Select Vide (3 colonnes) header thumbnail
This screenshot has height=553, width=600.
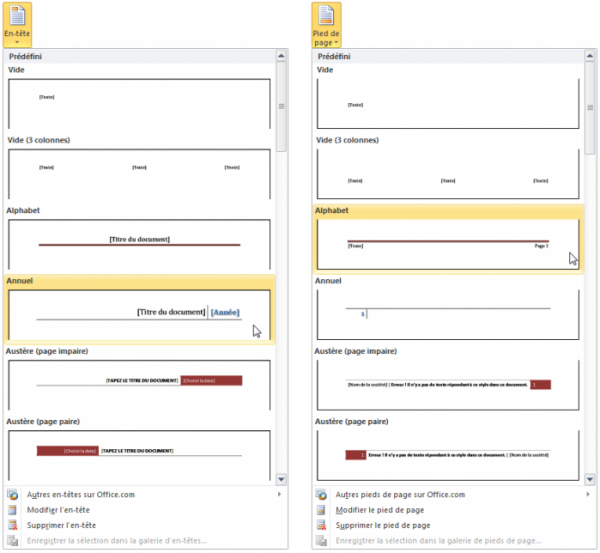coord(139,174)
